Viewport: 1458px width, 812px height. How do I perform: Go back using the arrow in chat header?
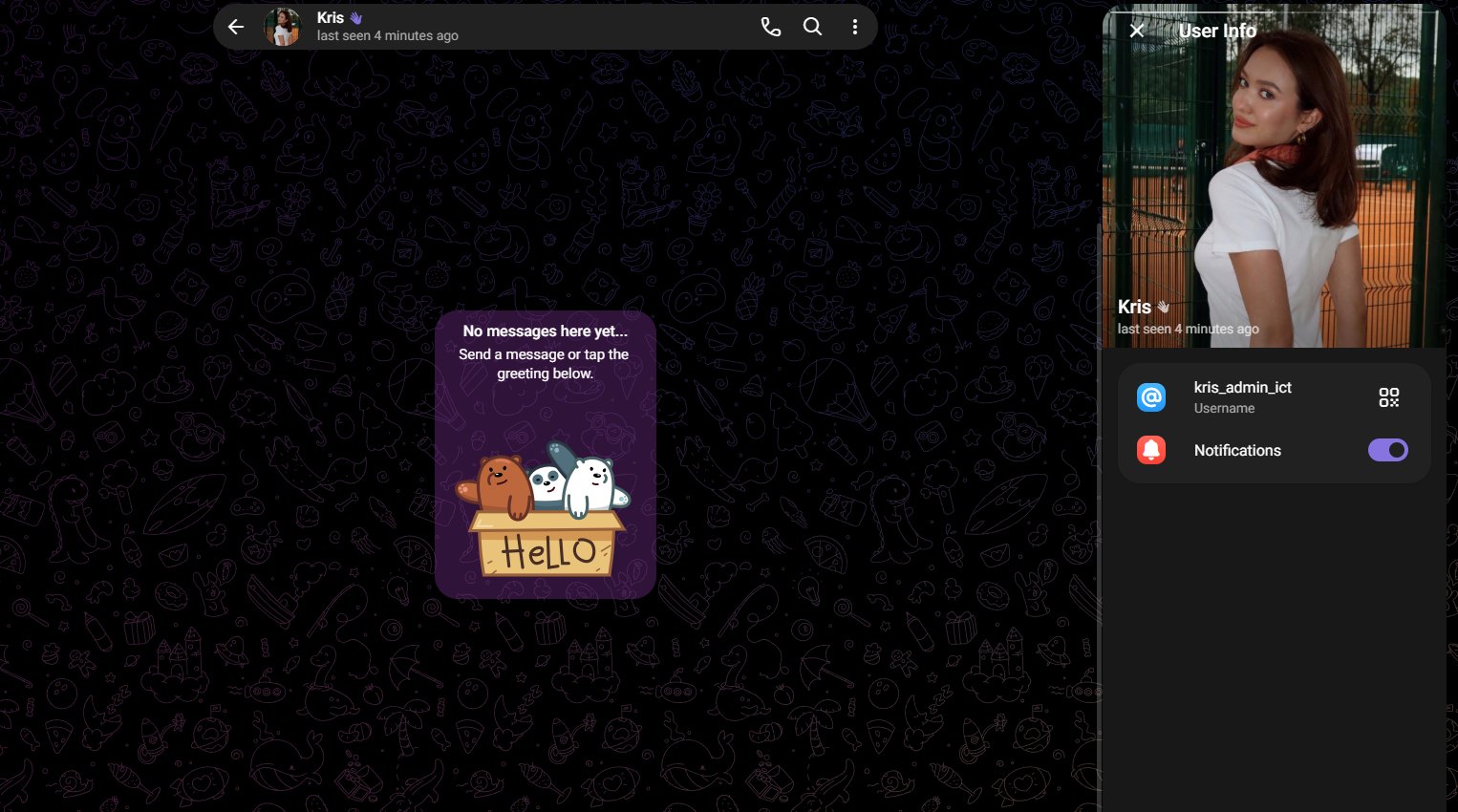click(236, 27)
